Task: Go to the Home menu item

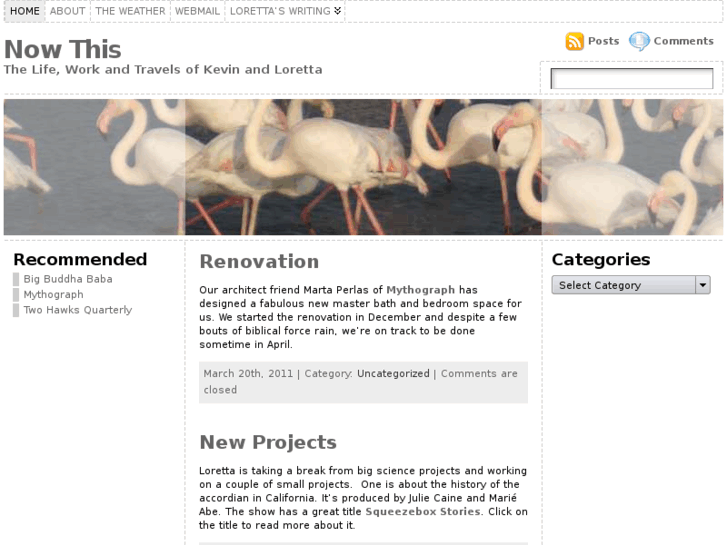Action: [x=25, y=11]
